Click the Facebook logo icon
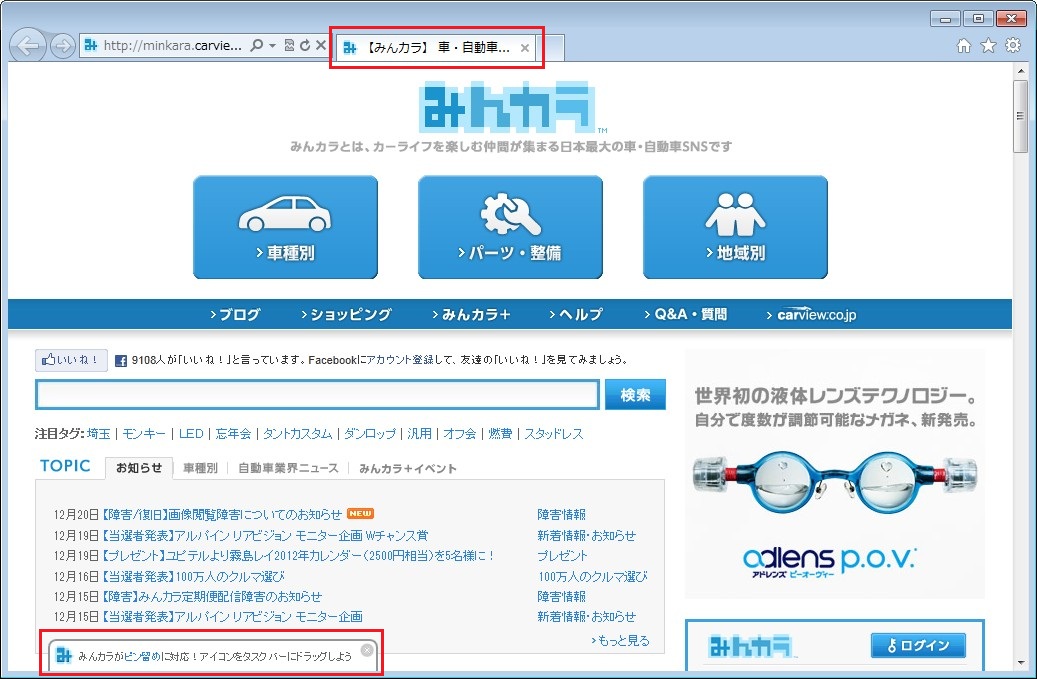 [121, 361]
